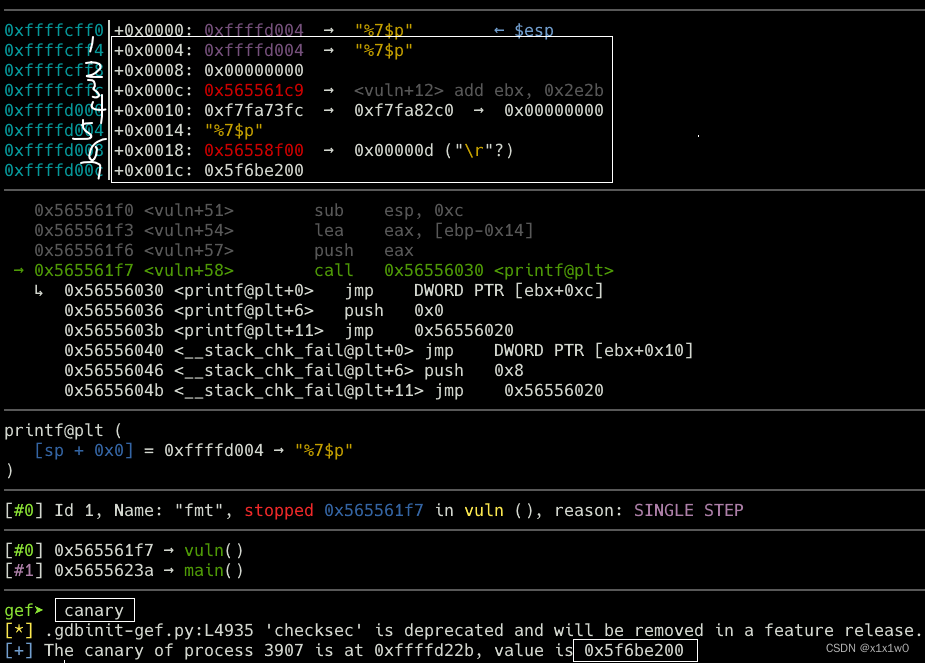Click the <vuln+12> add ebx instruction text
The image size is (925, 663).
click(x=478, y=90)
